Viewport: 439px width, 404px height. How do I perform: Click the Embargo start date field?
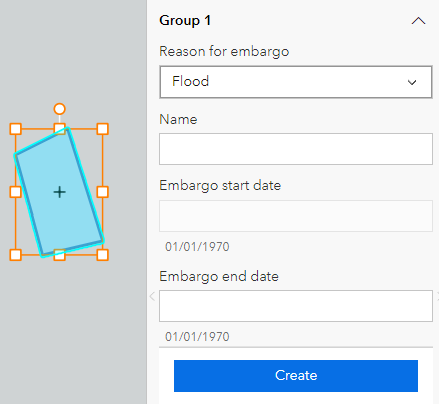pos(296,216)
